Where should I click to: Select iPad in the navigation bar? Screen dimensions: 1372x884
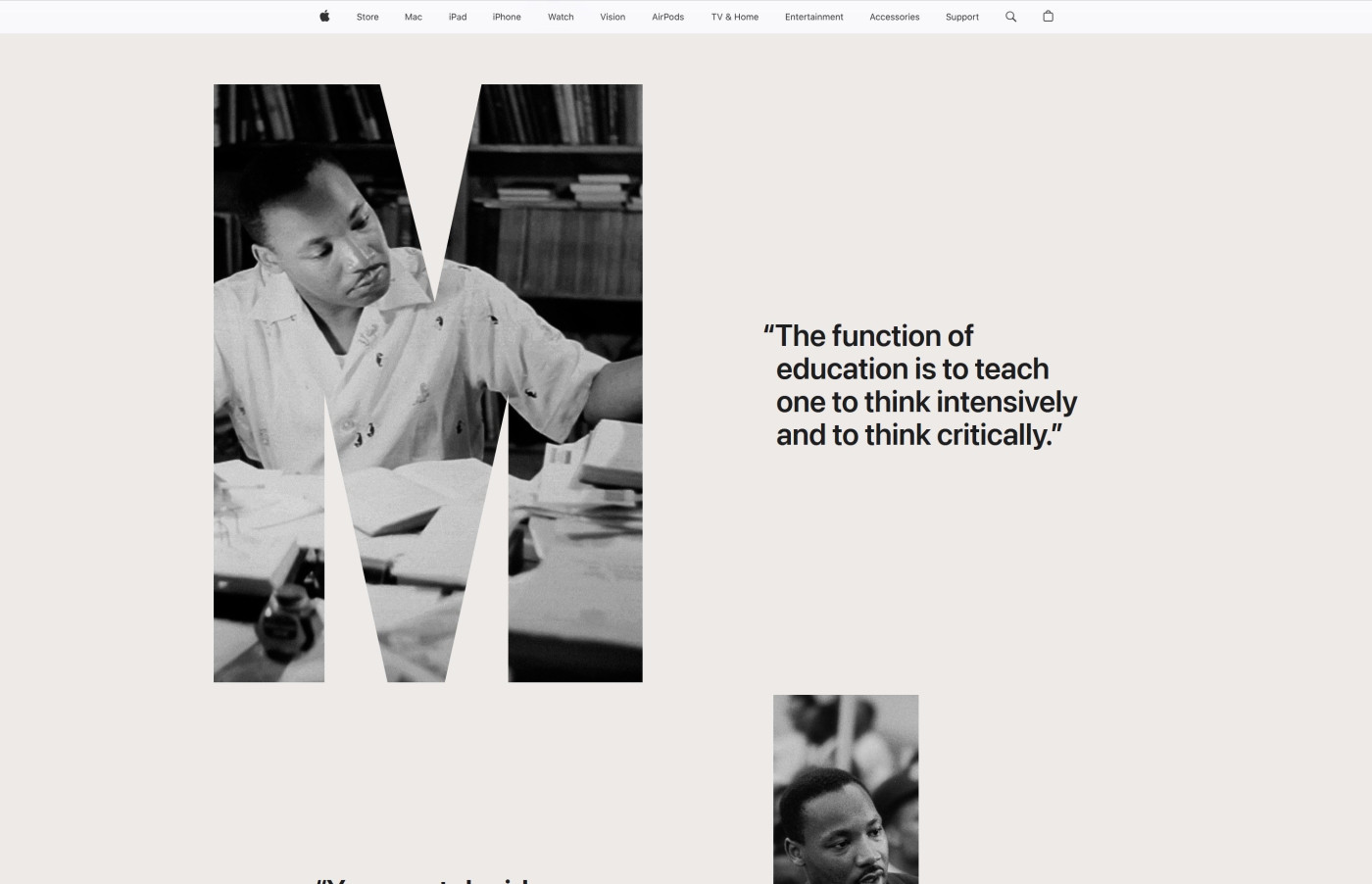tap(458, 17)
